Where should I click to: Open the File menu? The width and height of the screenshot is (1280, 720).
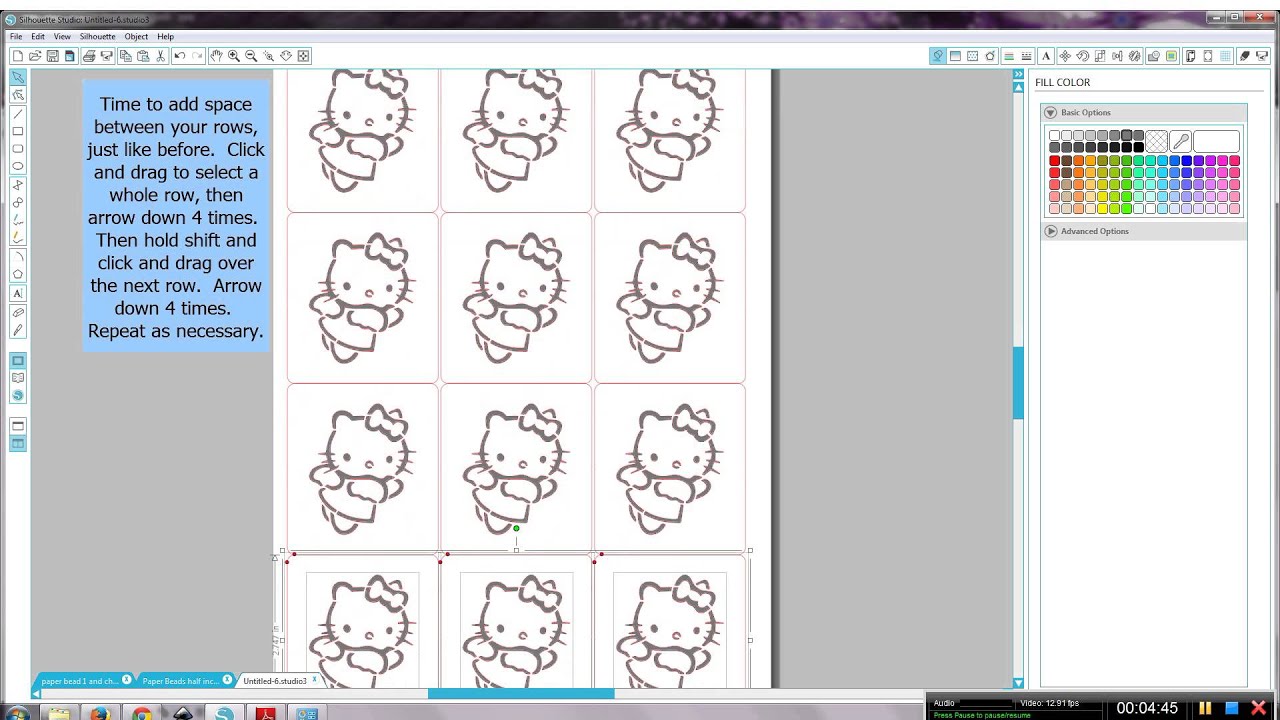click(x=16, y=36)
